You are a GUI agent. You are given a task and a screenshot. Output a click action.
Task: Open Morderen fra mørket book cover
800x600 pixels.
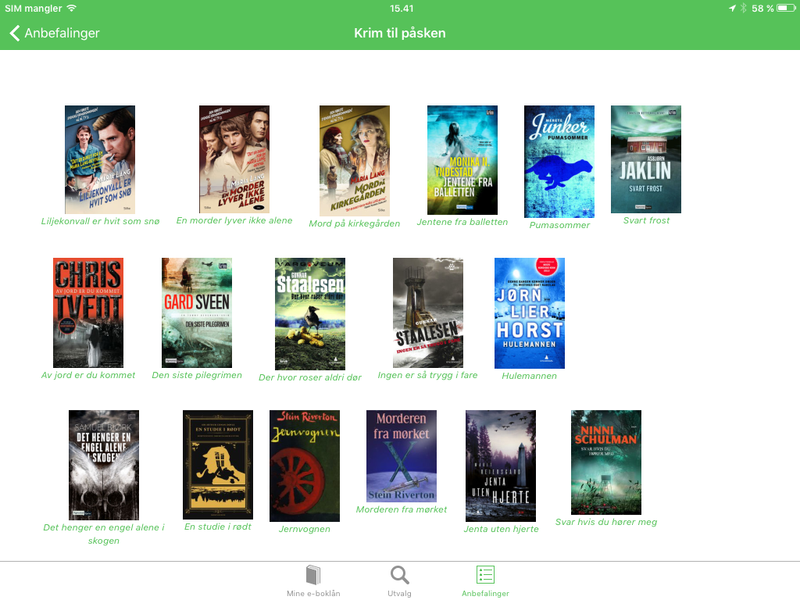click(402, 456)
